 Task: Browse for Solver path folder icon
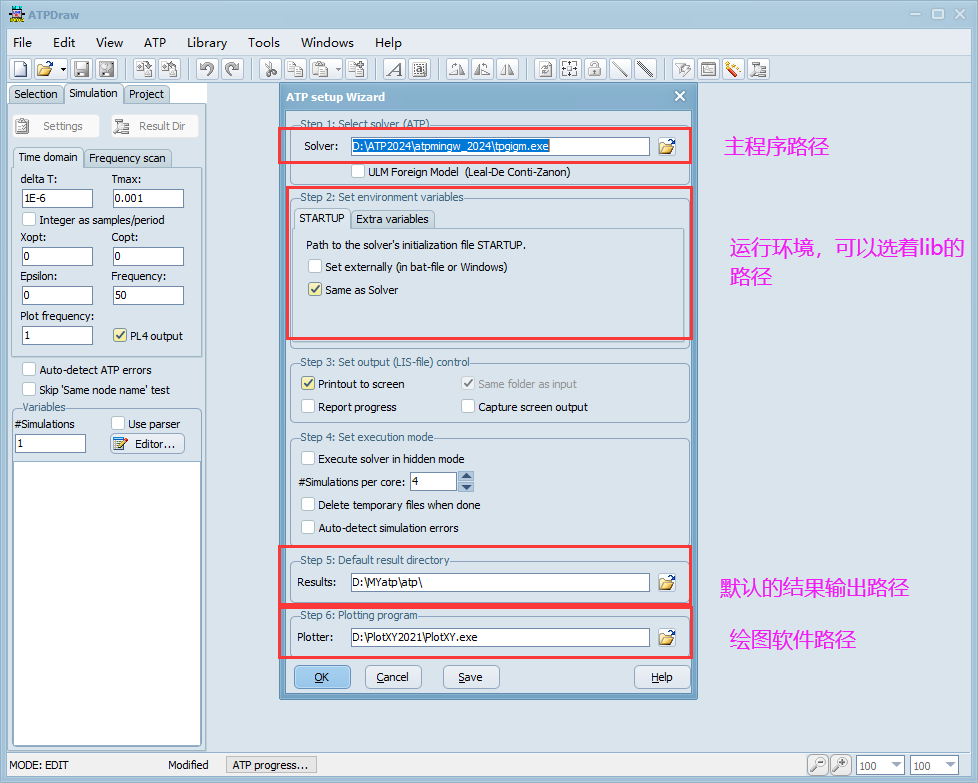coord(667,147)
